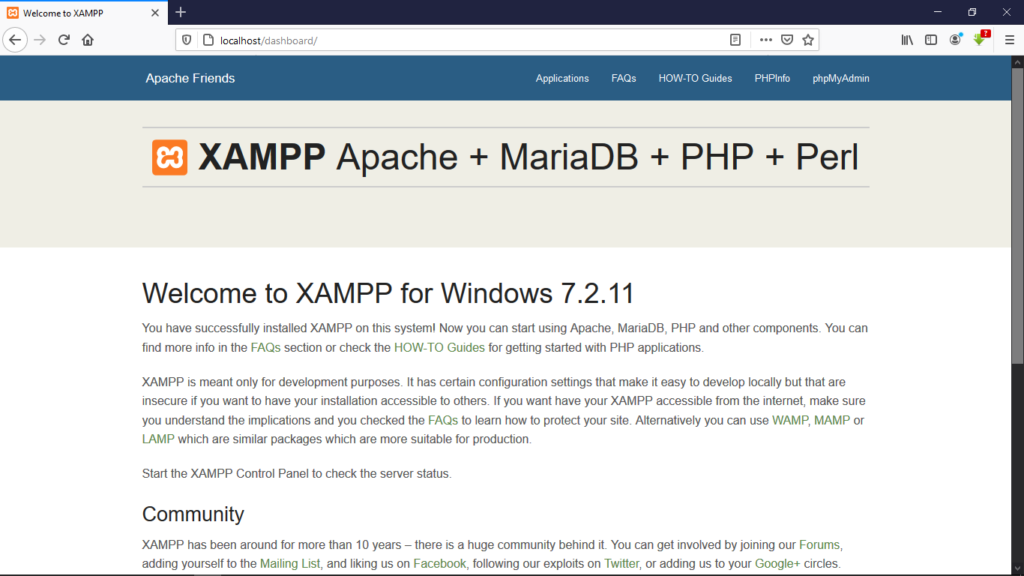Open the Library icon
1024x576 pixels.
(x=907, y=40)
